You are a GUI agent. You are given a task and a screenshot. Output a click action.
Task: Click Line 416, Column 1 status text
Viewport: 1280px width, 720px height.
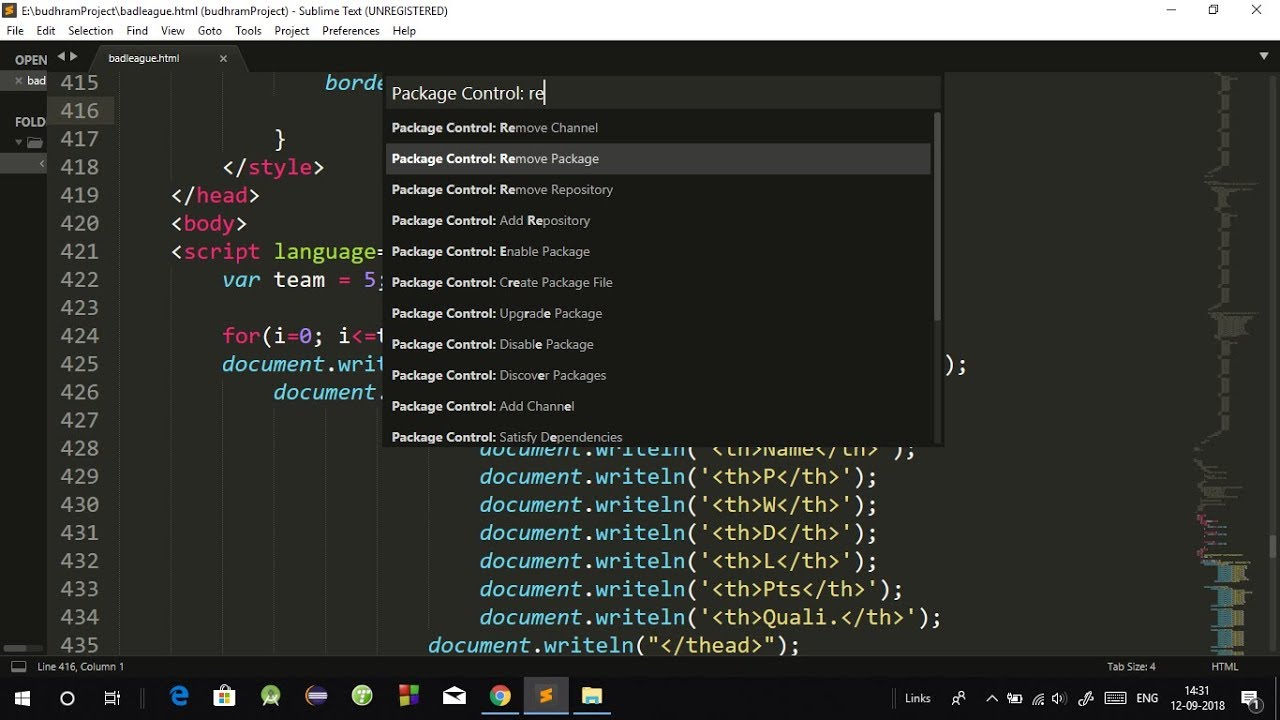coord(81,667)
